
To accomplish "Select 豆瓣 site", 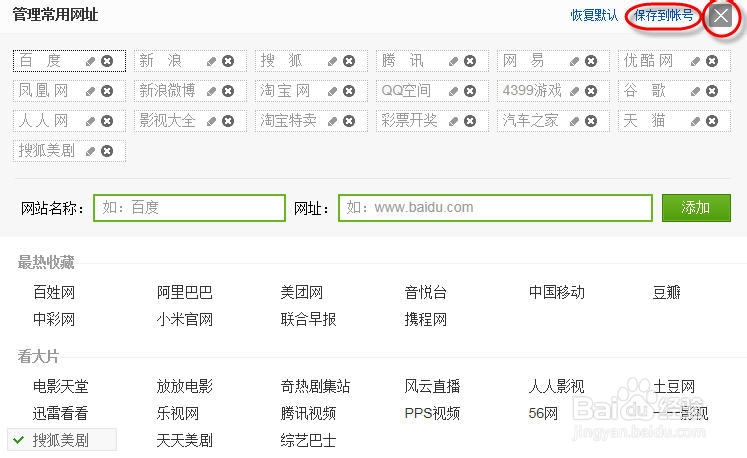I will tap(666, 292).
